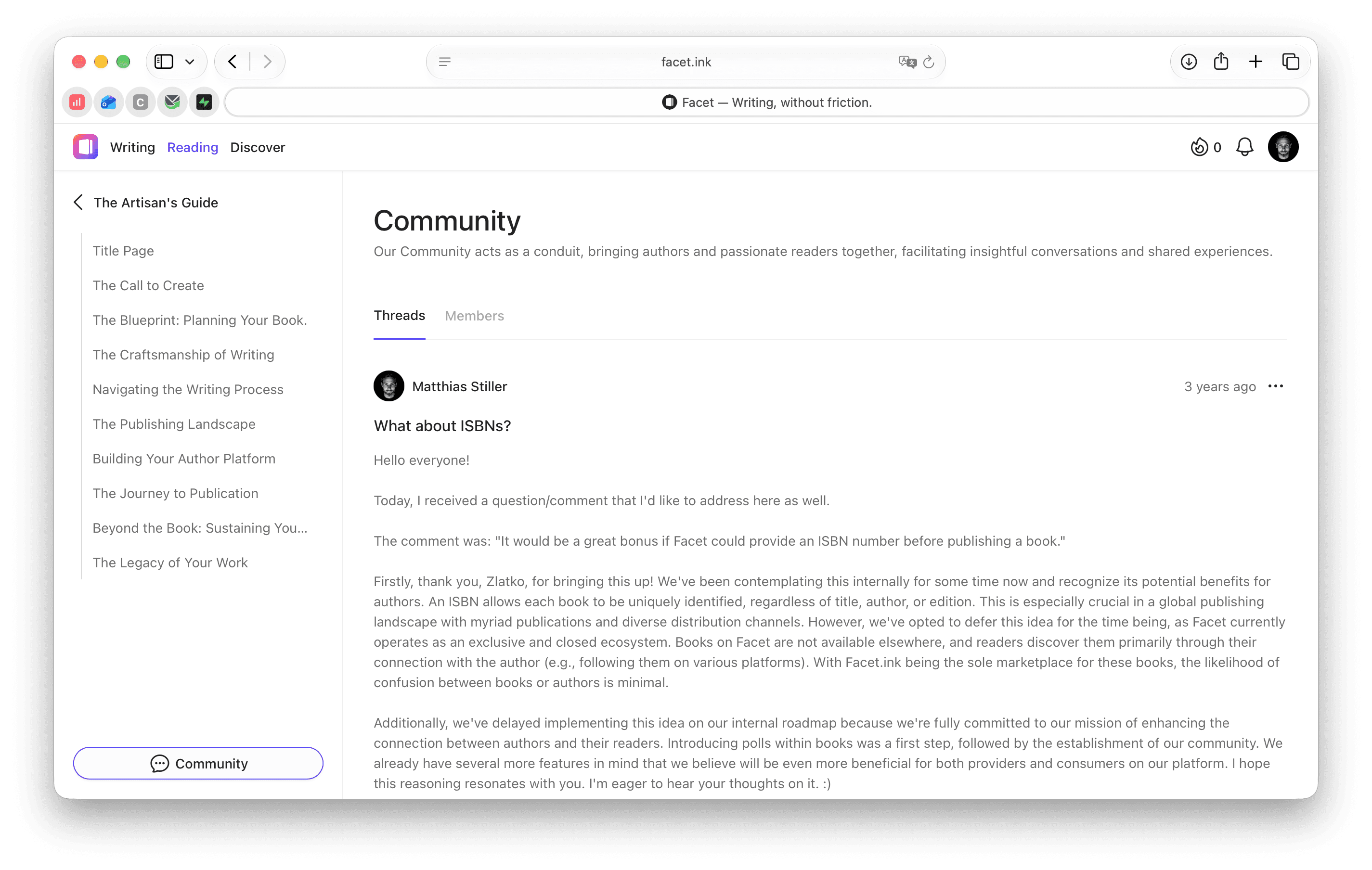The width and height of the screenshot is (1372, 870).
Task: Click the streak flame counter icon
Action: (x=1199, y=147)
